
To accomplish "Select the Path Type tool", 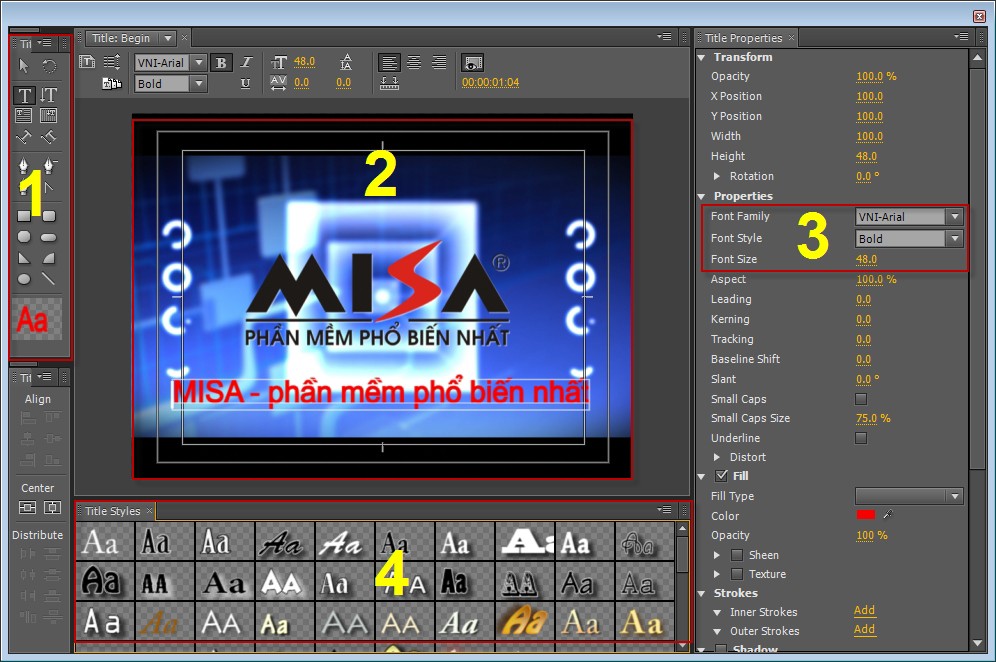I will coord(24,137).
